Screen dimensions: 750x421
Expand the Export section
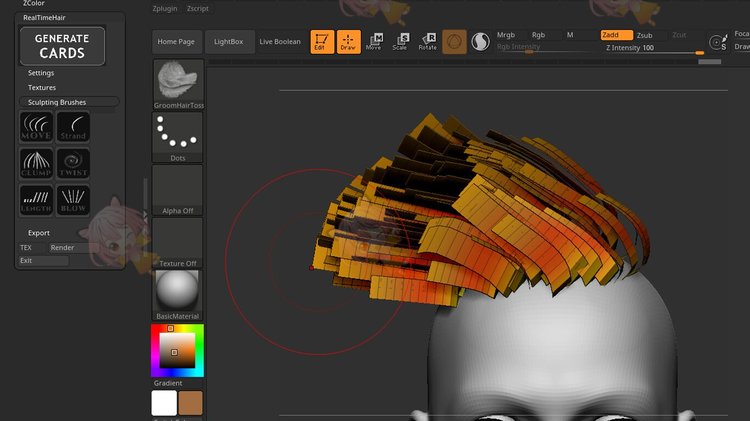pyautogui.click(x=39, y=233)
